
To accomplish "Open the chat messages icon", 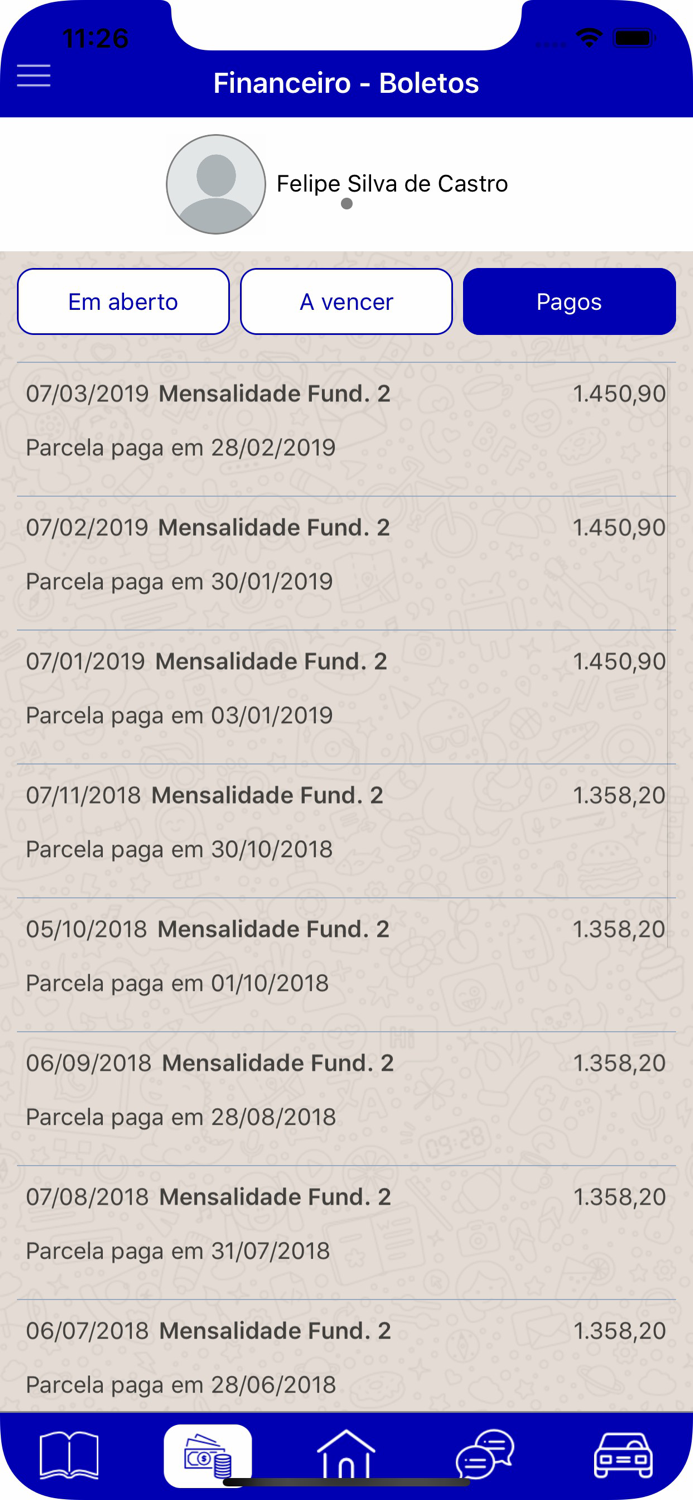I will (x=485, y=1455).
